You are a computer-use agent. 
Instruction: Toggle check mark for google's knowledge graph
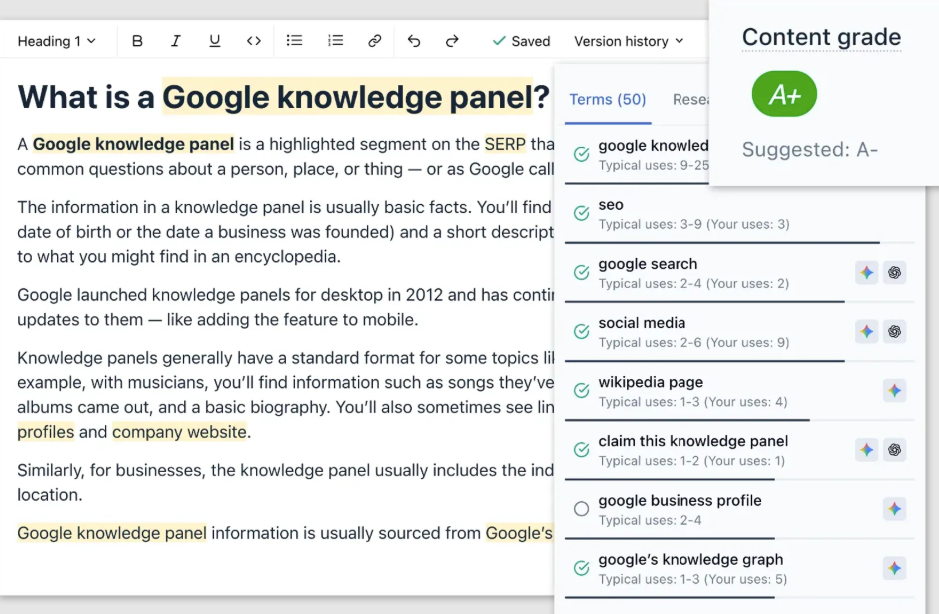(581, 568)
